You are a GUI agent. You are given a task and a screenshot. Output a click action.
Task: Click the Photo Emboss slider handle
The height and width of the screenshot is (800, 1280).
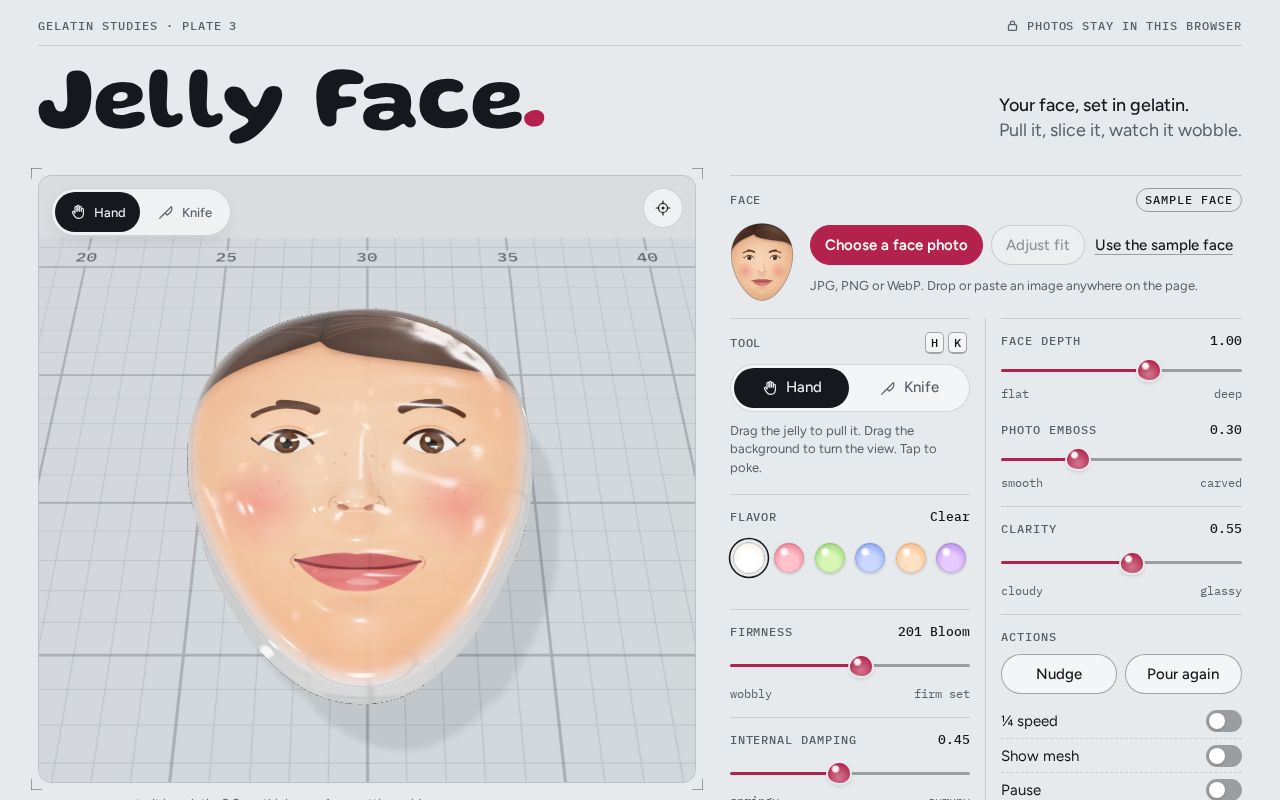[1077, 459]
